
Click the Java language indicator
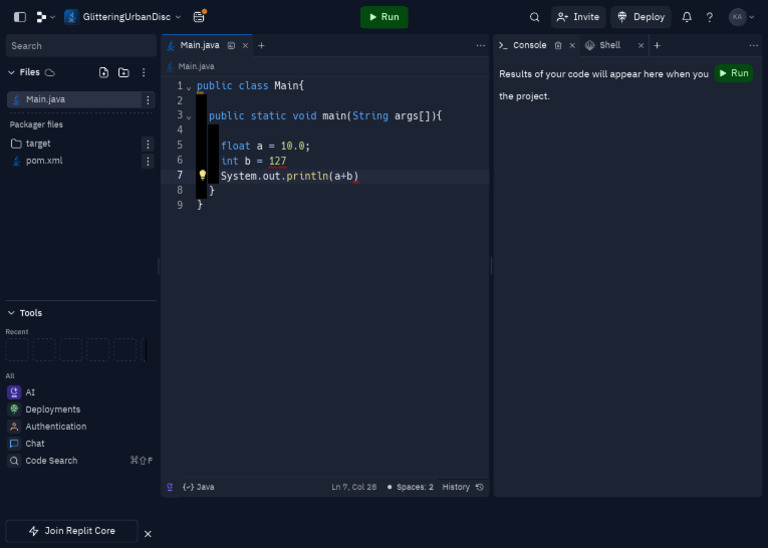tap(199, 487)
